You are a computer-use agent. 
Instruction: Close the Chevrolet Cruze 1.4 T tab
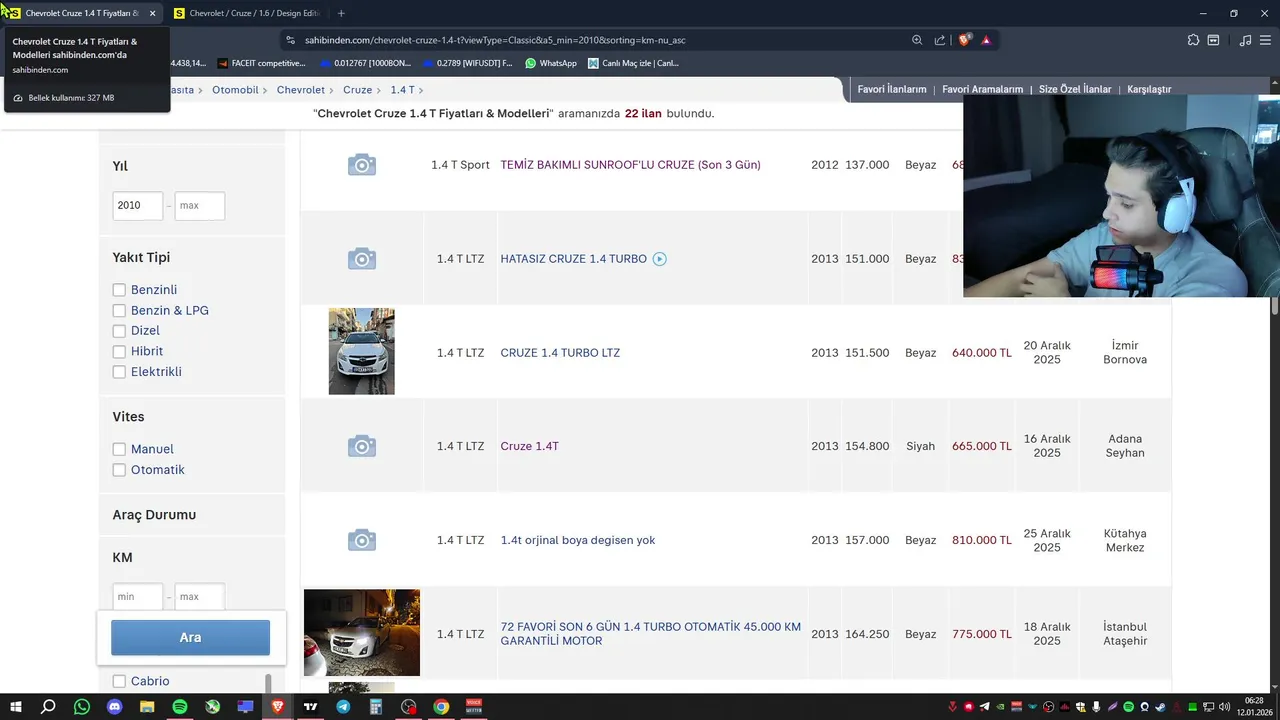click(152, 13)
